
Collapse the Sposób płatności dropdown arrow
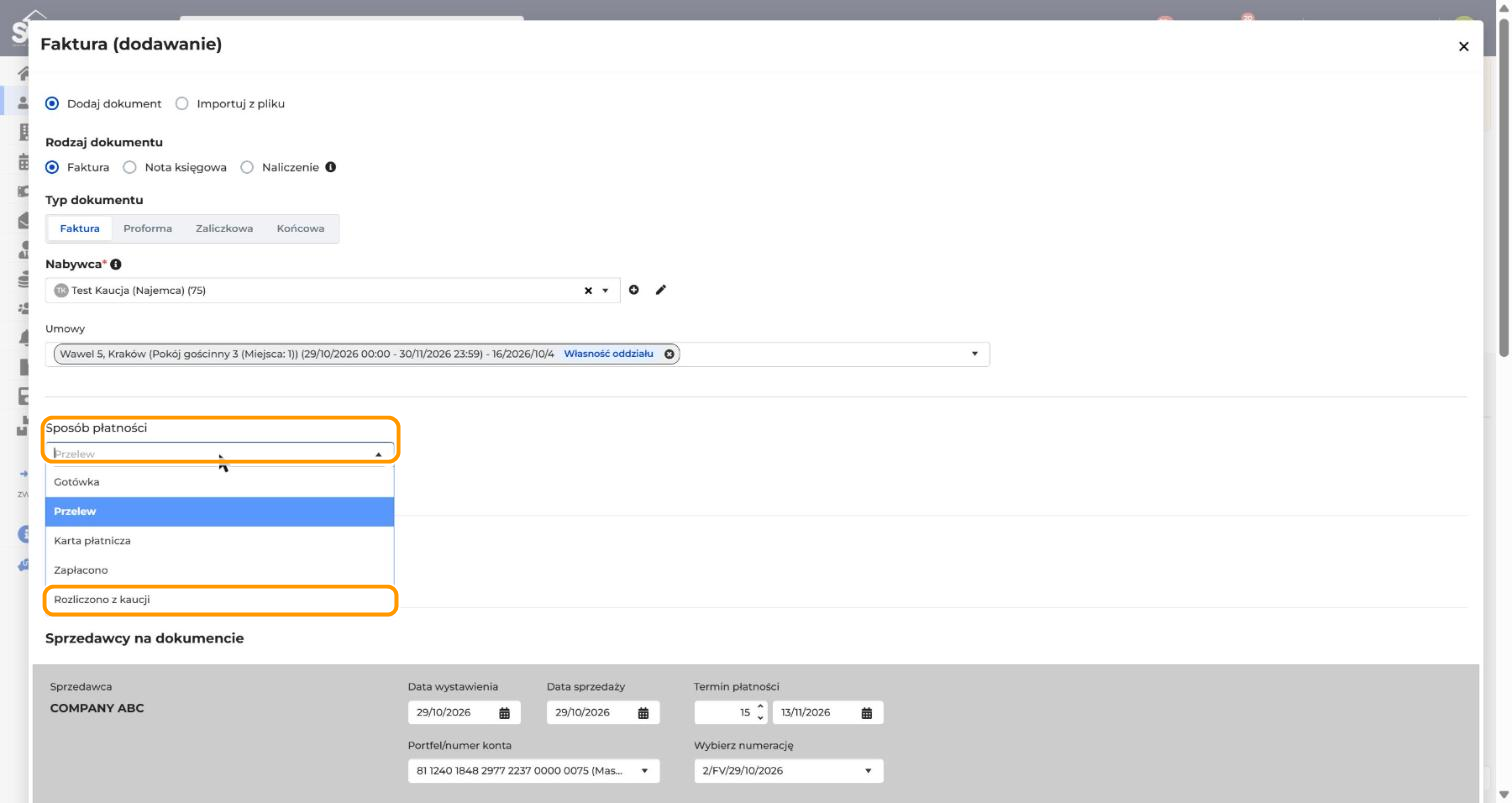click(379, 454)
